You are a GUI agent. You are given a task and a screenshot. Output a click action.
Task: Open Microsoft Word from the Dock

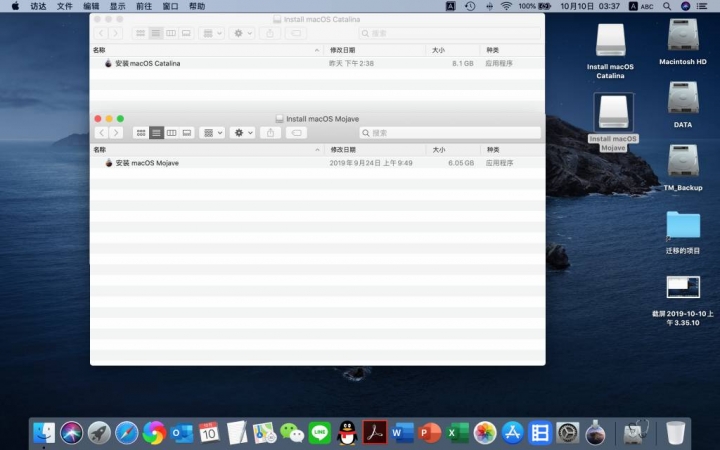[x=402, y=433]
